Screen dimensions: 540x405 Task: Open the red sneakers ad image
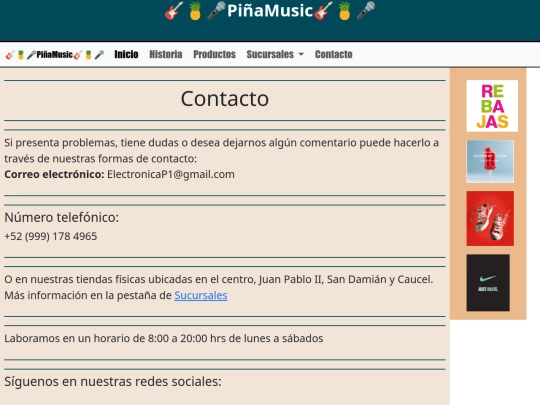(490, 218)
